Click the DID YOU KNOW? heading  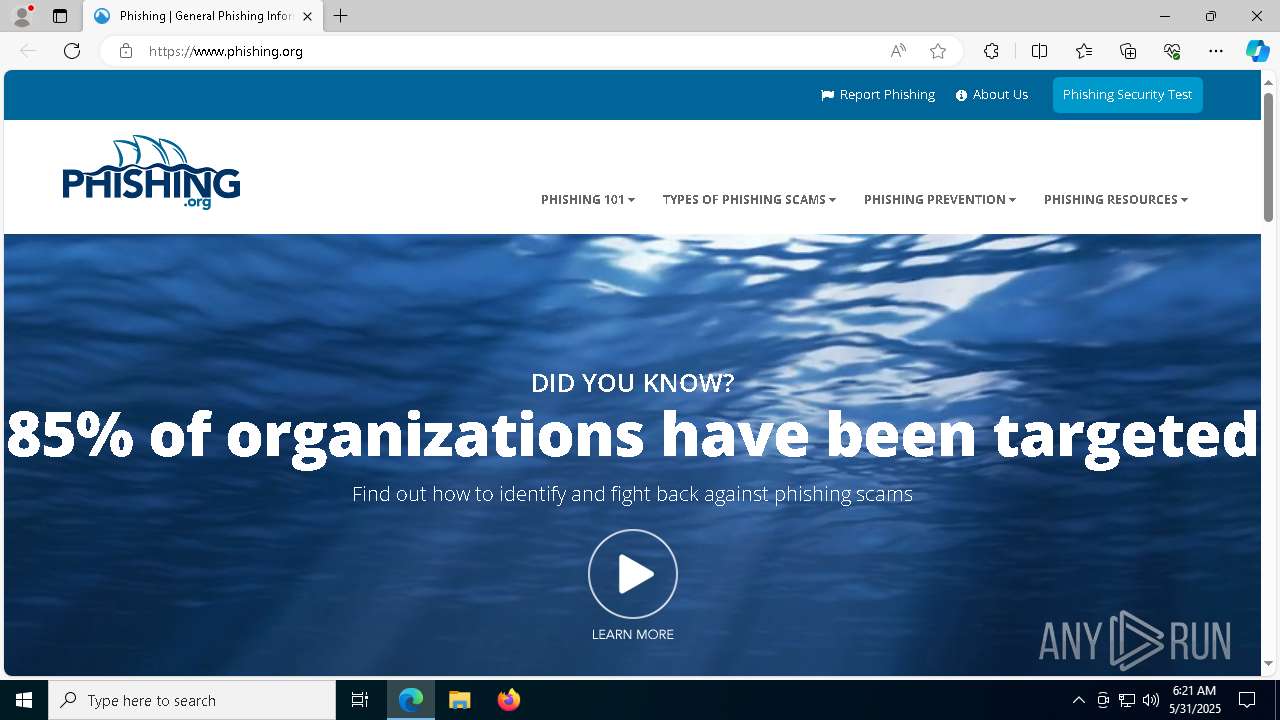tap(633, 382)
